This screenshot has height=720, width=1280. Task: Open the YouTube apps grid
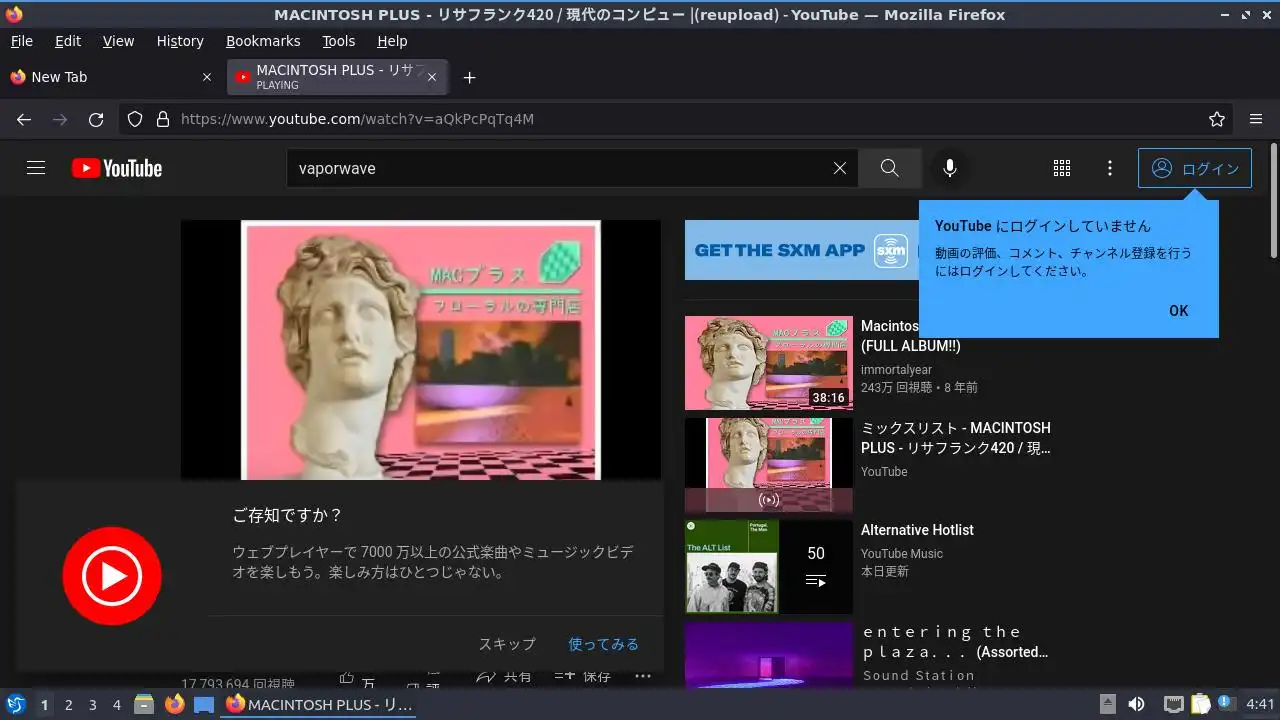1062,168
